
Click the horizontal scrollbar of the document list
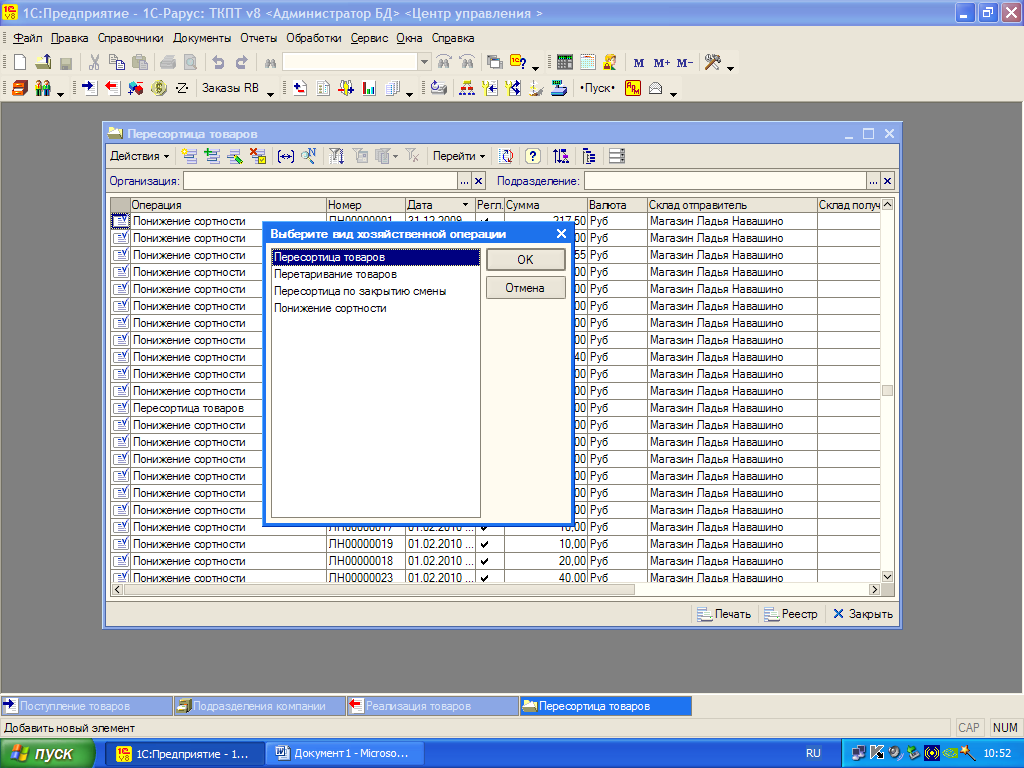pyautogui.click(x=379, y=590)
